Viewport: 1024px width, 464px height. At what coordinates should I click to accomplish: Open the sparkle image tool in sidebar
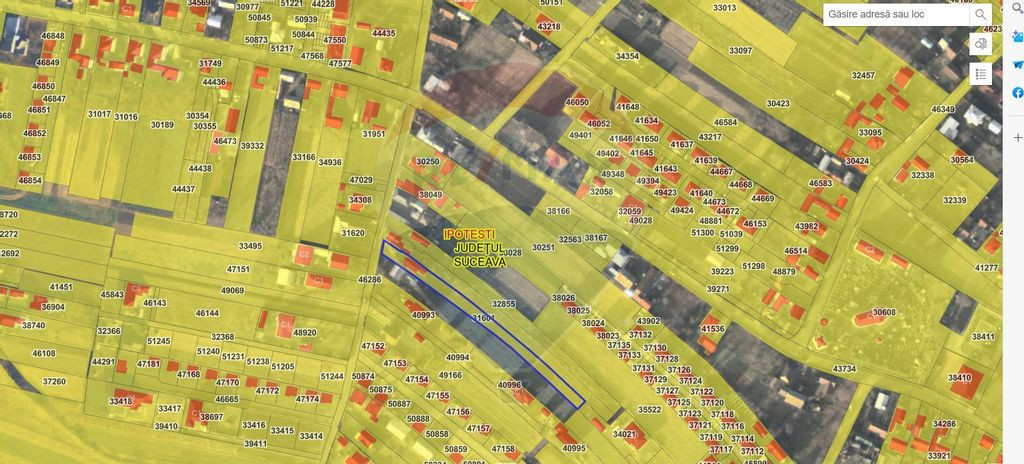1017,37
